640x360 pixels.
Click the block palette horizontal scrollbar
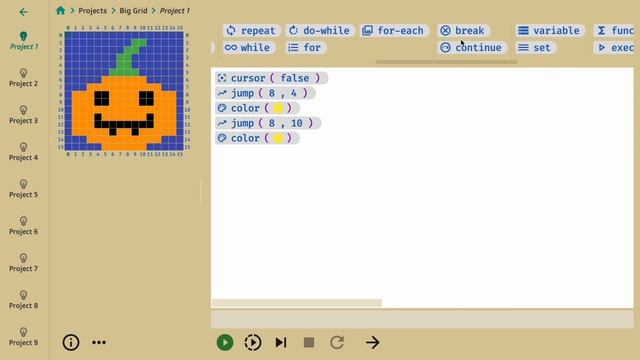coord(446,62)
